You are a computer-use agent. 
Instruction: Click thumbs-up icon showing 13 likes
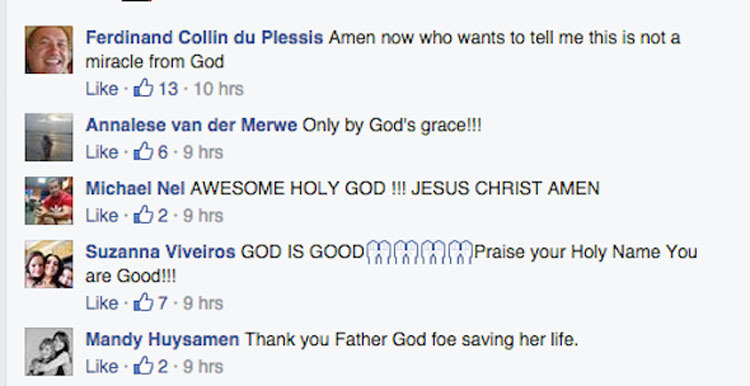coord(143,88)
